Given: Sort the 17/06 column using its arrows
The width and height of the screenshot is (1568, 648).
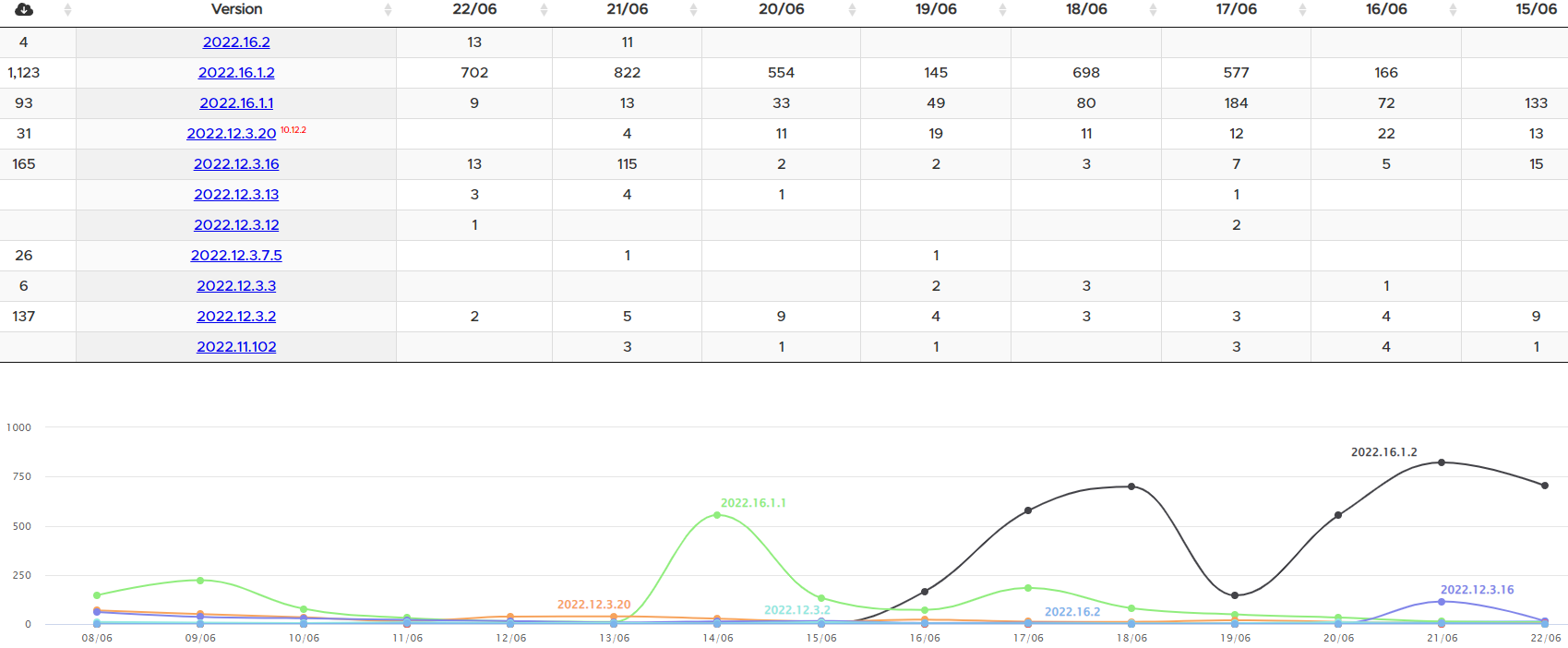Looking at the screenshot, I should 1302,9.
